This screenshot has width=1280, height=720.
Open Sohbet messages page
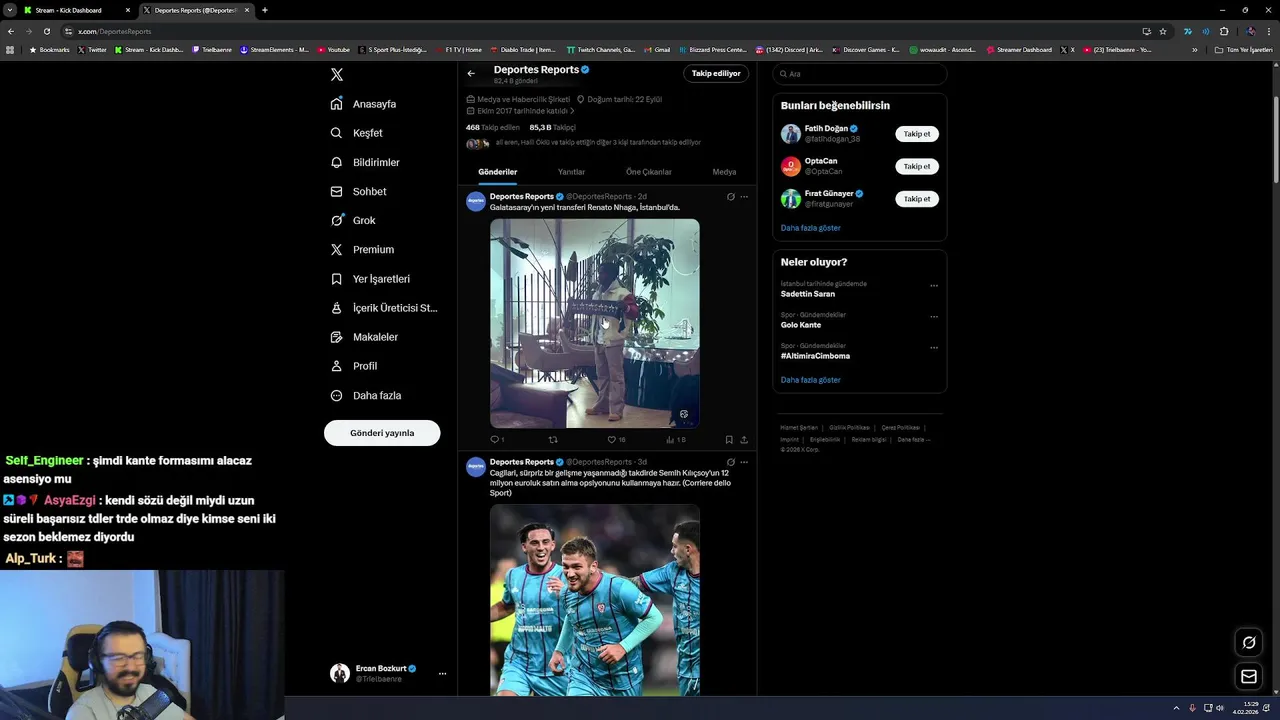point(358,191)
